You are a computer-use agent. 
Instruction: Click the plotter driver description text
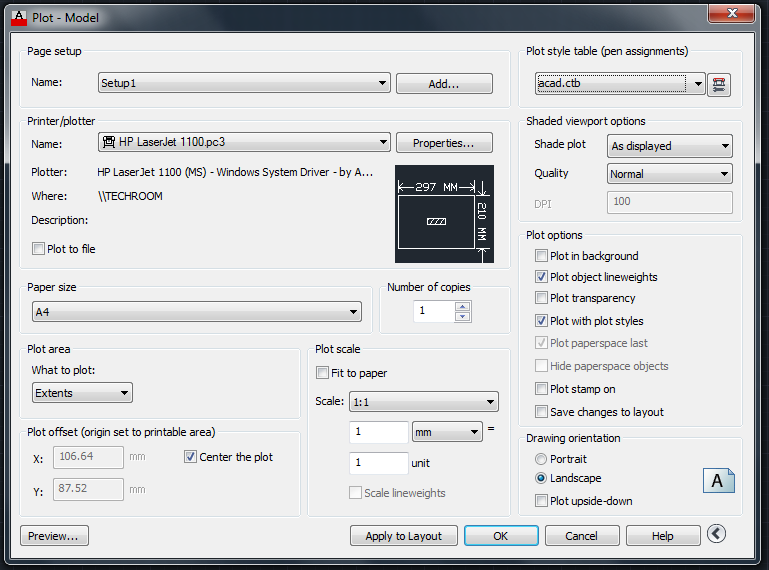235,172
